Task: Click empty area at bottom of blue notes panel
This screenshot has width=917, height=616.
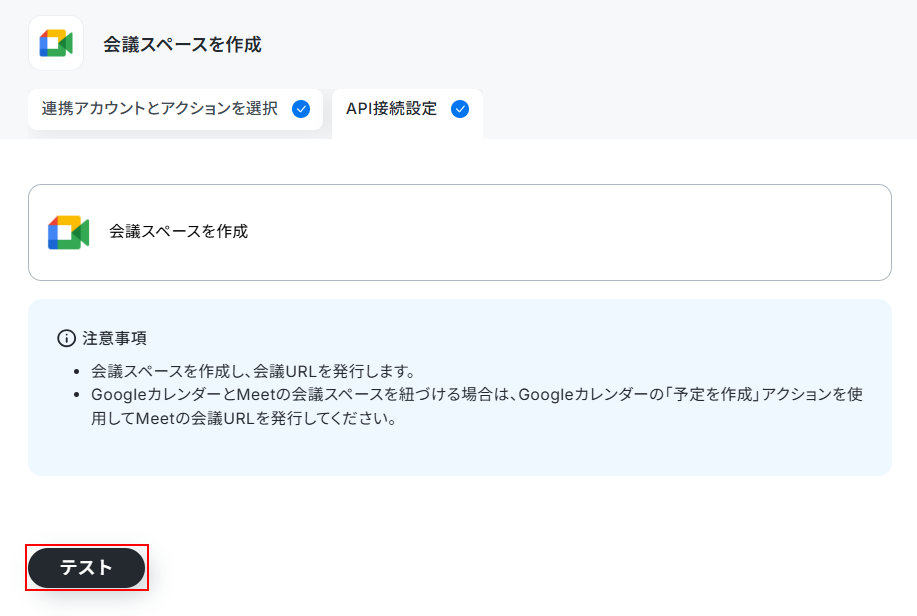Action: (460, 453)
